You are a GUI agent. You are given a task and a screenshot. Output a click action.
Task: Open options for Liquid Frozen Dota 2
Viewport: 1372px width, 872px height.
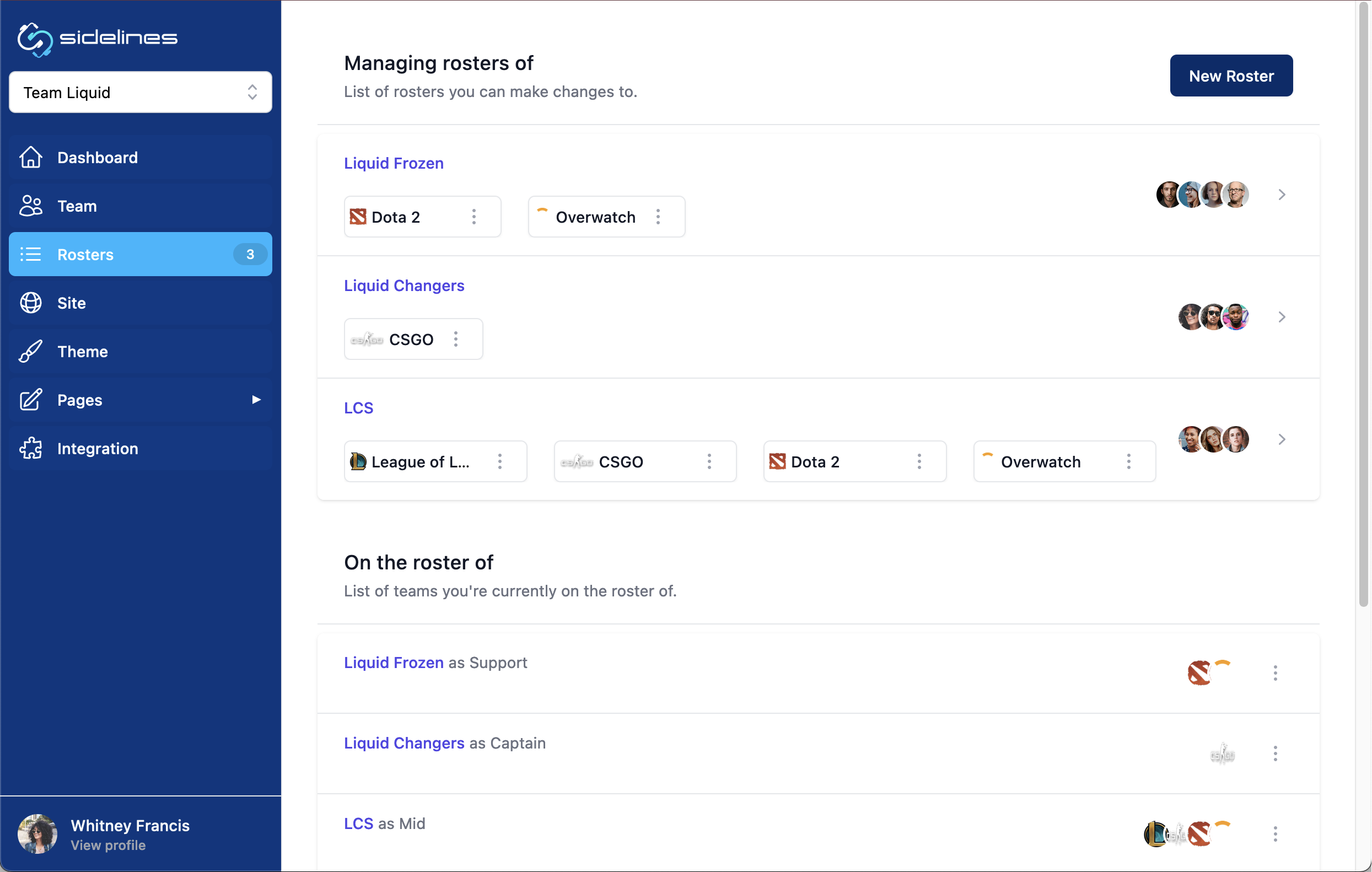474,217
